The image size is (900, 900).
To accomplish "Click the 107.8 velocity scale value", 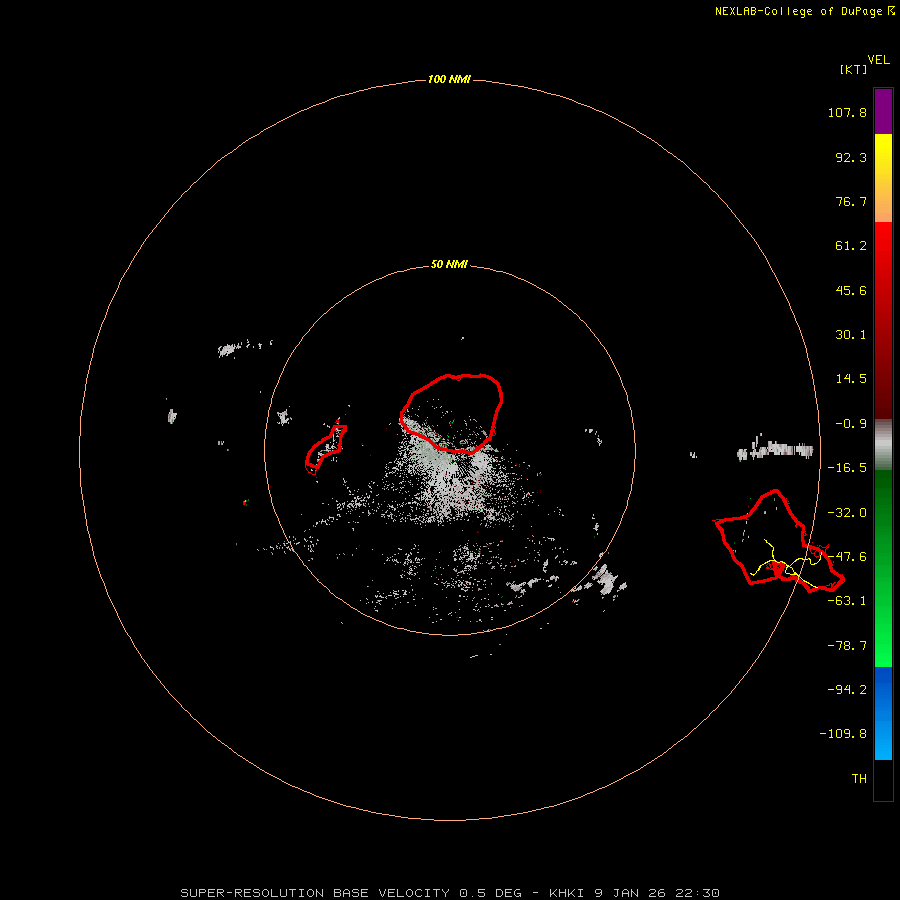I will [847, 112].
